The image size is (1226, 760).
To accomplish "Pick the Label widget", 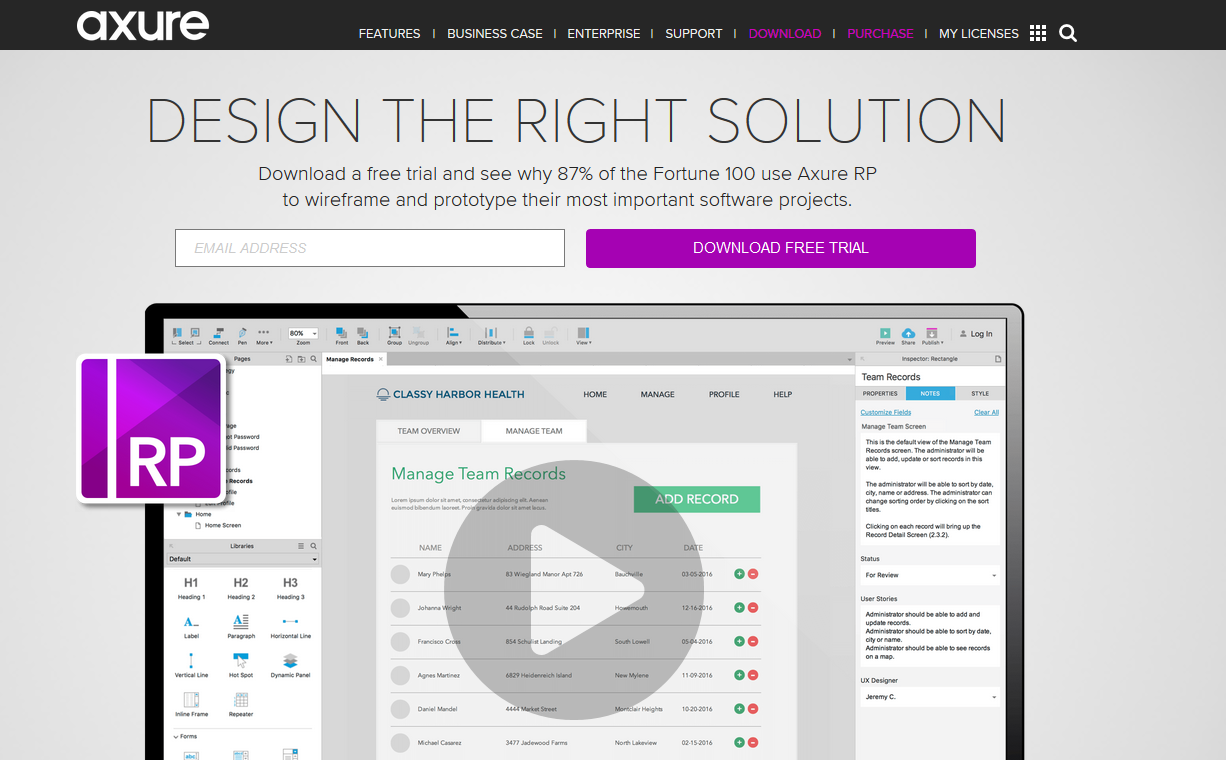I will 191,627.
